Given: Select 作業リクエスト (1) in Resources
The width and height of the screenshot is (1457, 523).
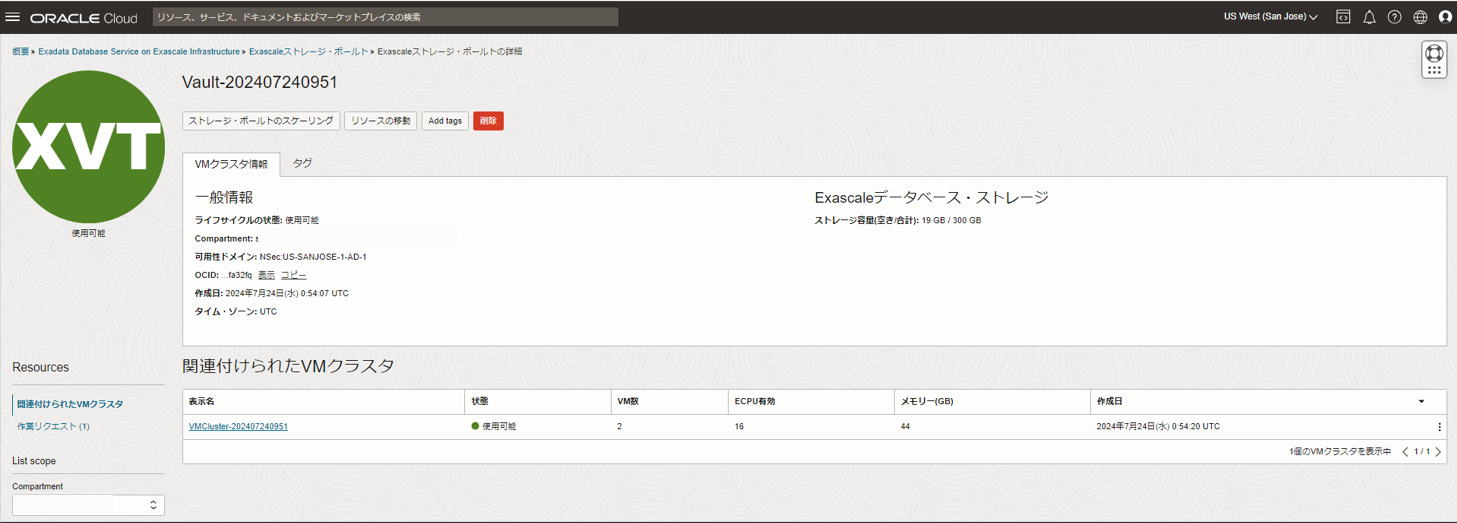Looking at the screenshot, I should coord(53,426).
